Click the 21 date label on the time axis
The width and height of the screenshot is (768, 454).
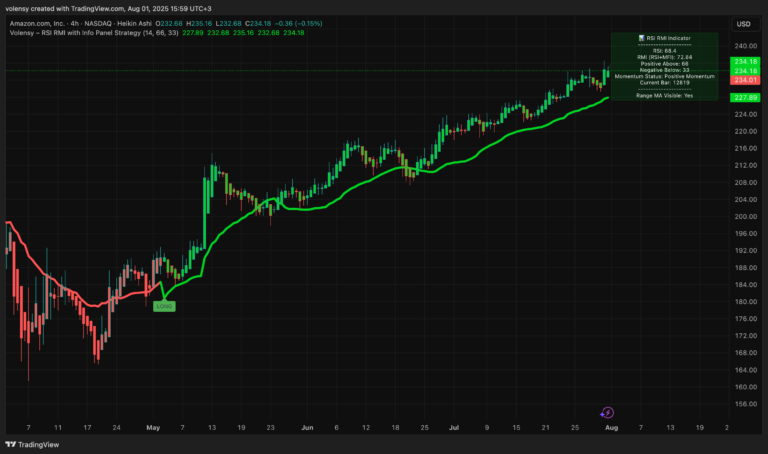(x=545, y=428)
